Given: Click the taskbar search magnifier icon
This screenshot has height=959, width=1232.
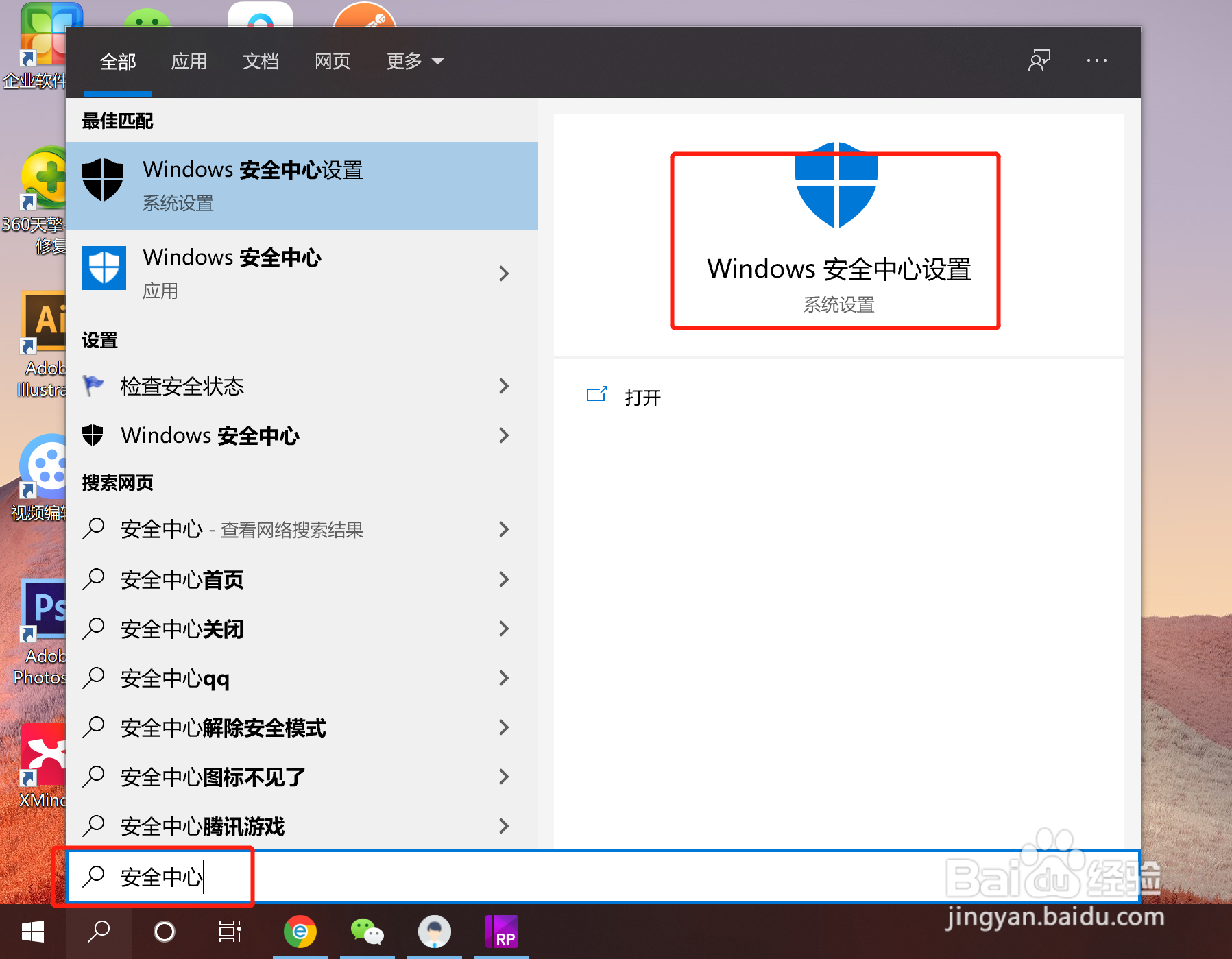Looking at the screenshot, I should click(99, 932).
